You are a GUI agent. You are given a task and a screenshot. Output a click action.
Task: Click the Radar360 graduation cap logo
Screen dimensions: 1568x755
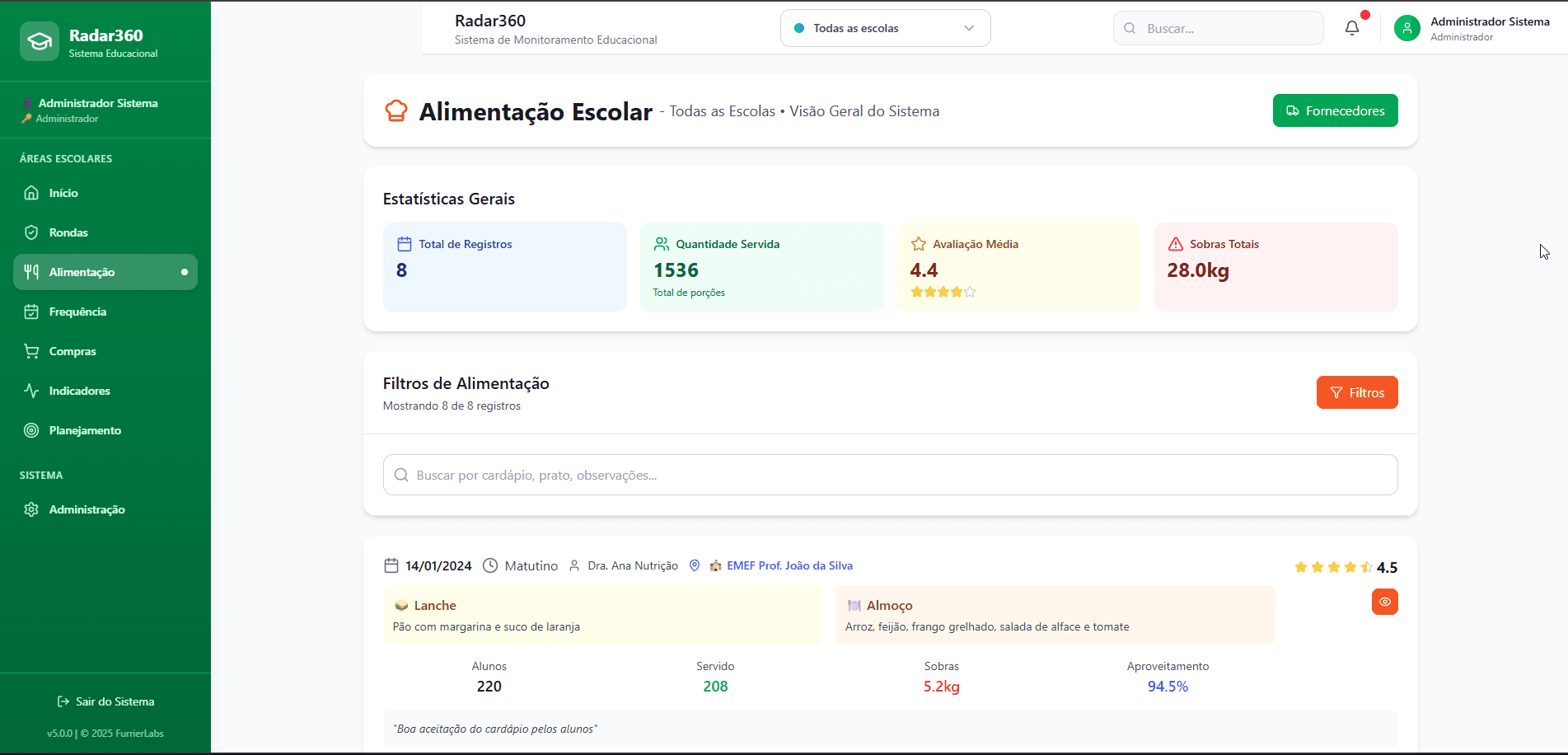click(x=39, y=40)
